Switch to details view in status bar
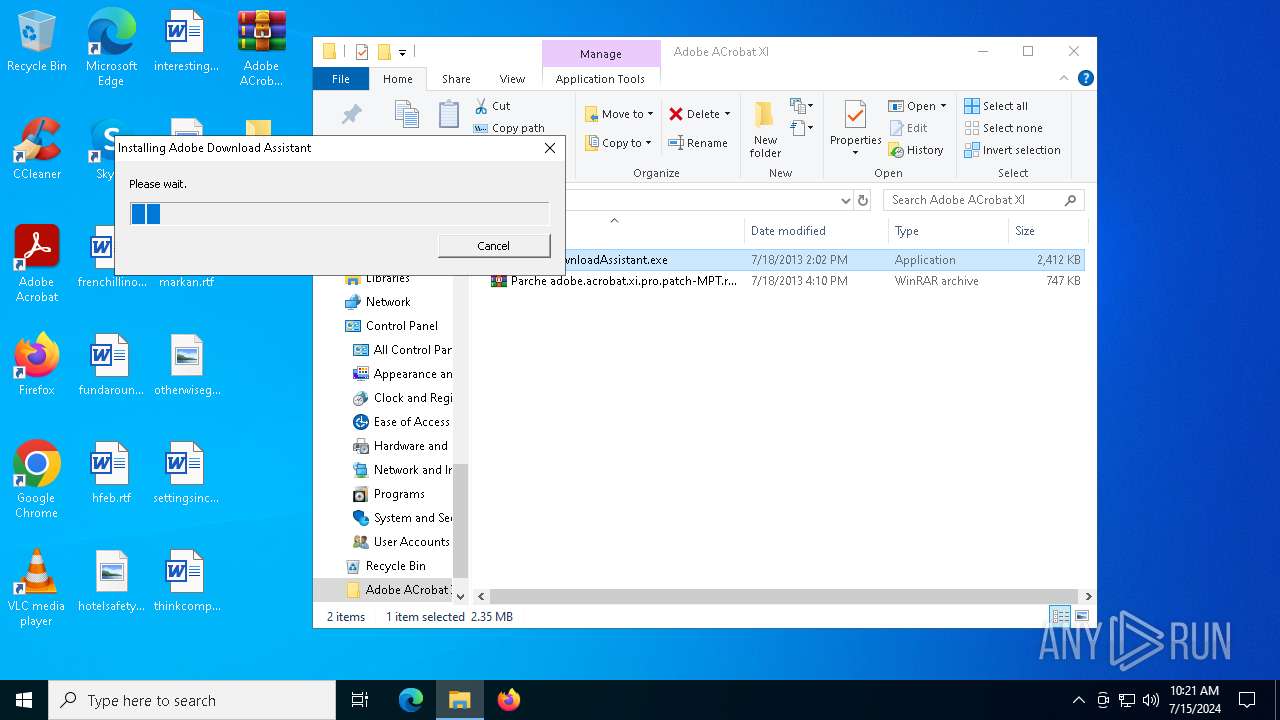 pos(1059,616)
